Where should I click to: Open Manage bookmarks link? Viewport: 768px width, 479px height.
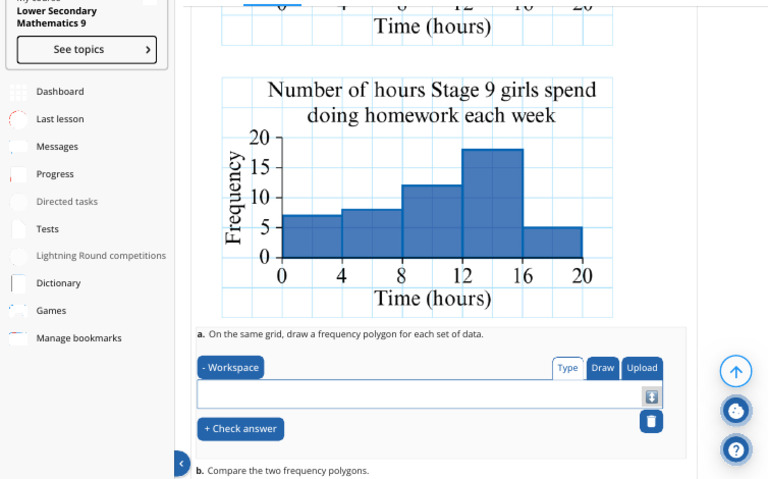[79, 338]
